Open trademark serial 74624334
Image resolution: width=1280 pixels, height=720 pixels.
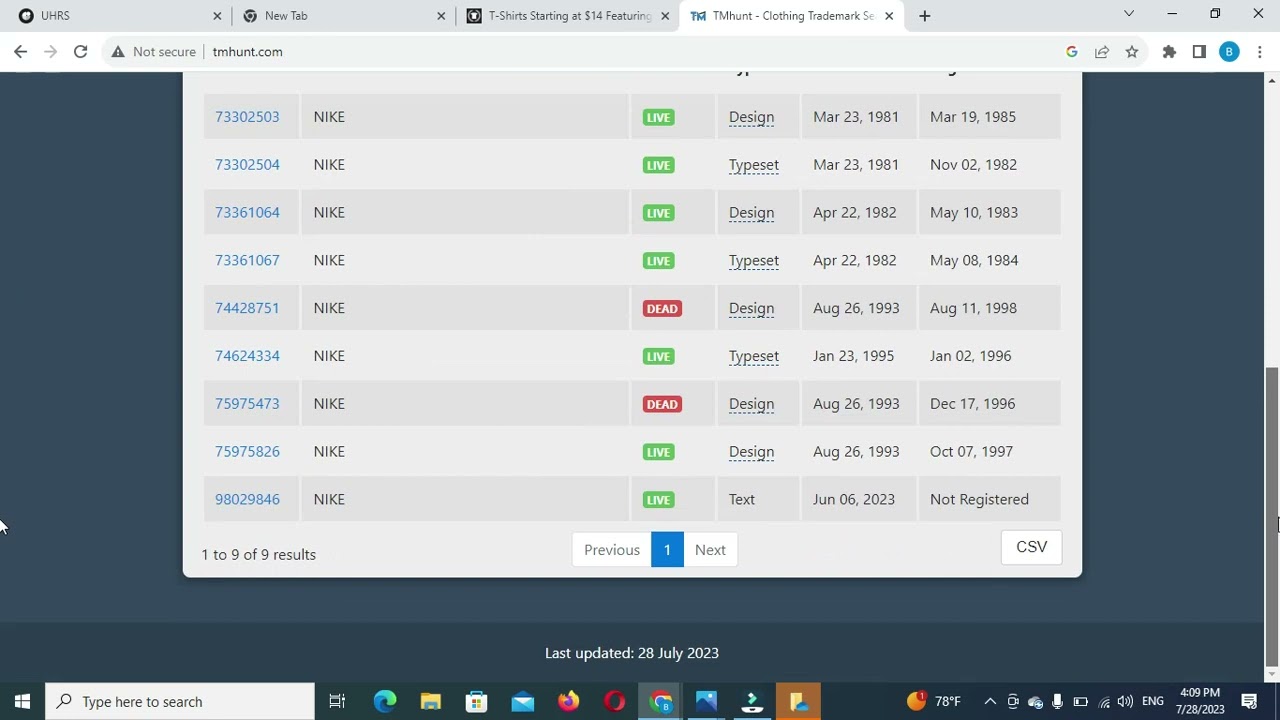(247, 356)
